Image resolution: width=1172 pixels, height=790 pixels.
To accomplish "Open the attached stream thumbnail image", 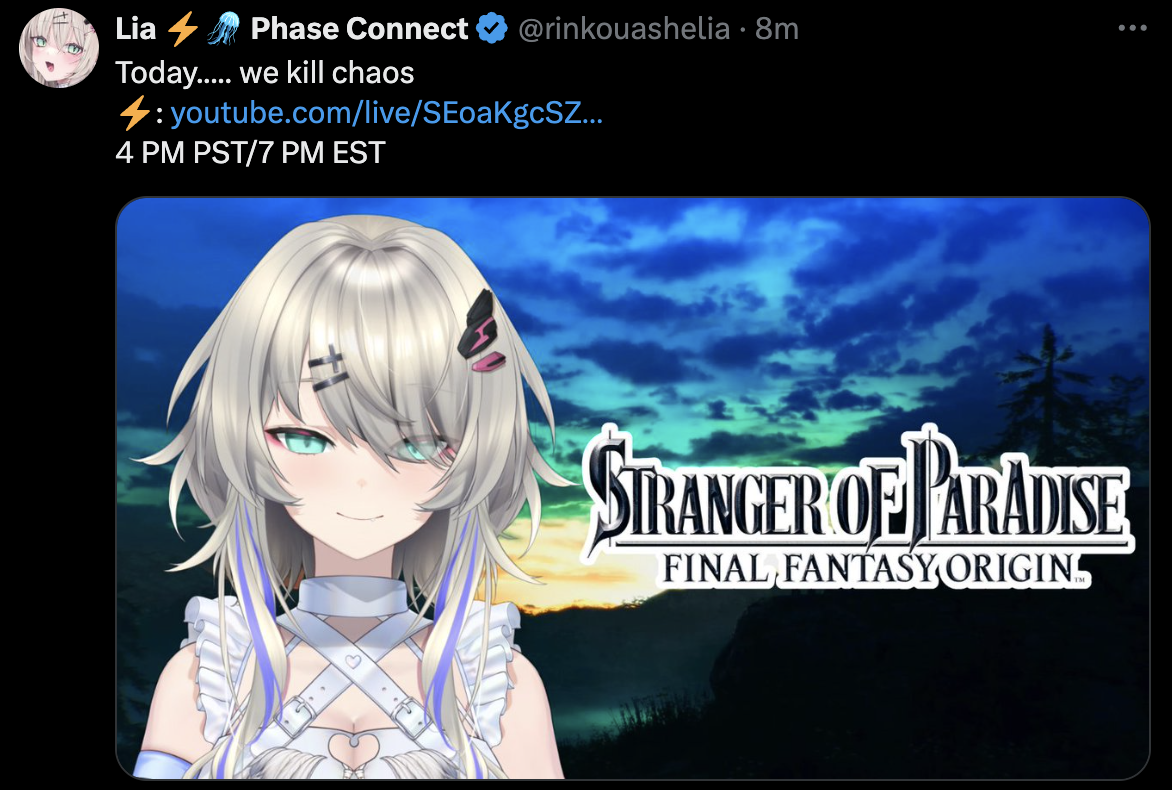I will coord(632,488).
